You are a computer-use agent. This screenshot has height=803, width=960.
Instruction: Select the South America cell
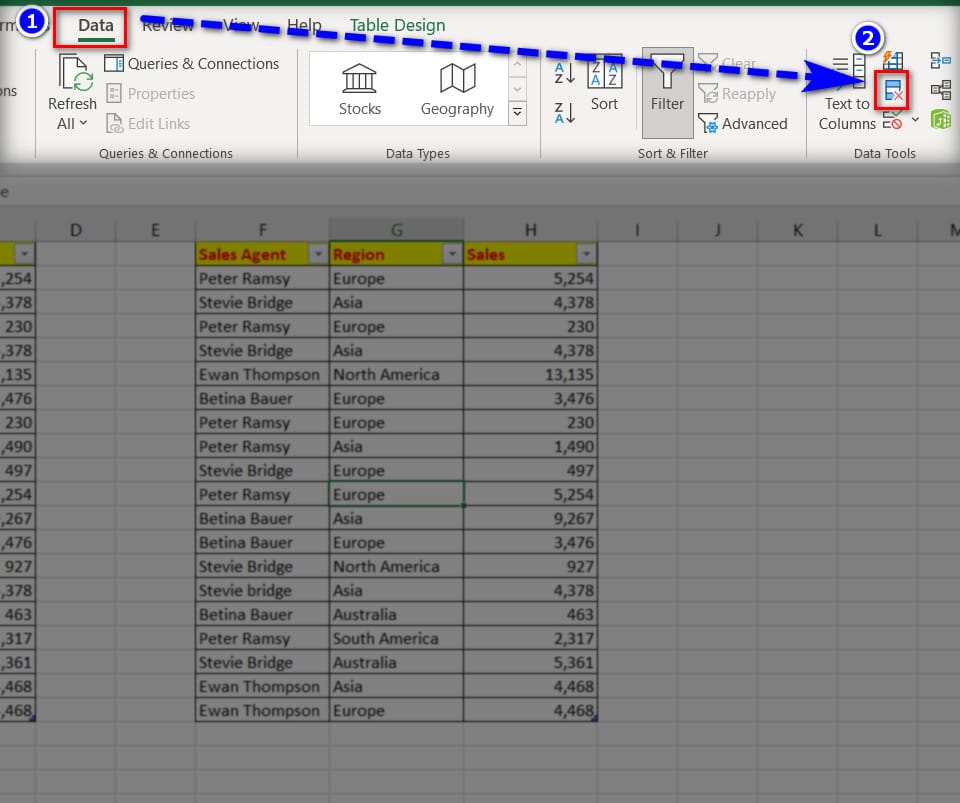(x=396, y=638)
